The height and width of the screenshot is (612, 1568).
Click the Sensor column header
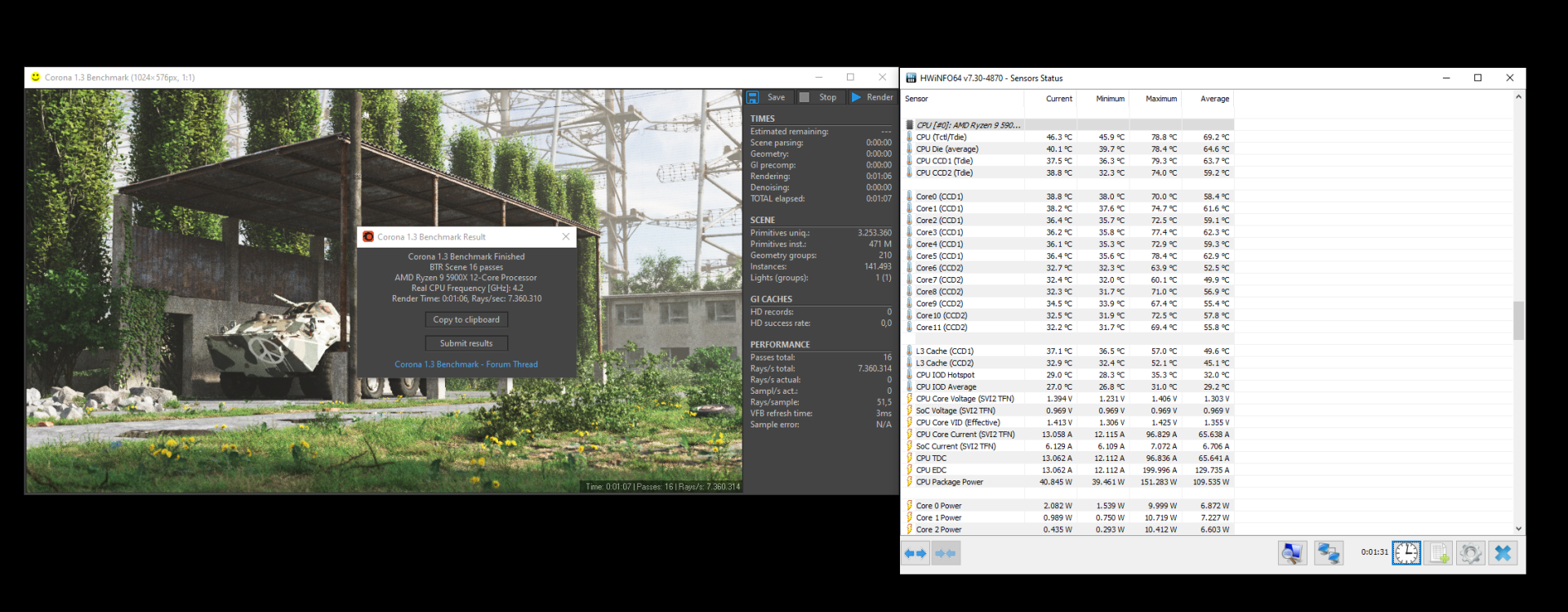tap(963, 99)
